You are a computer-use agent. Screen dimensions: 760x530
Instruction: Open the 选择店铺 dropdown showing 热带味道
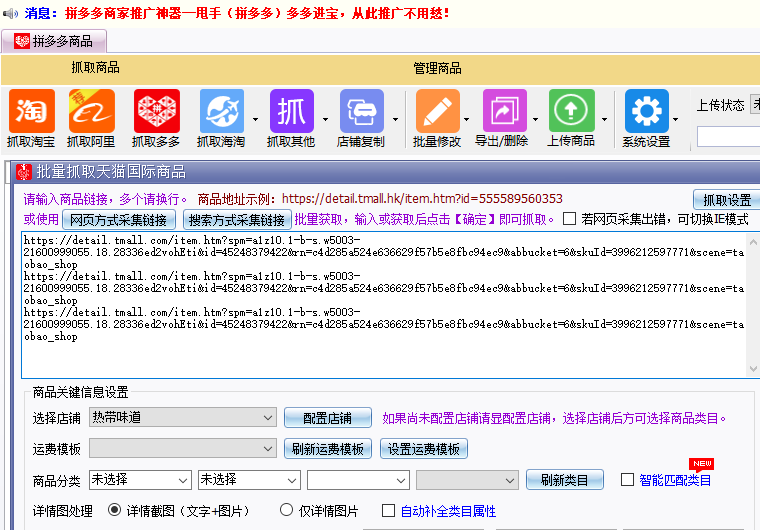click(x=183, y=418)
